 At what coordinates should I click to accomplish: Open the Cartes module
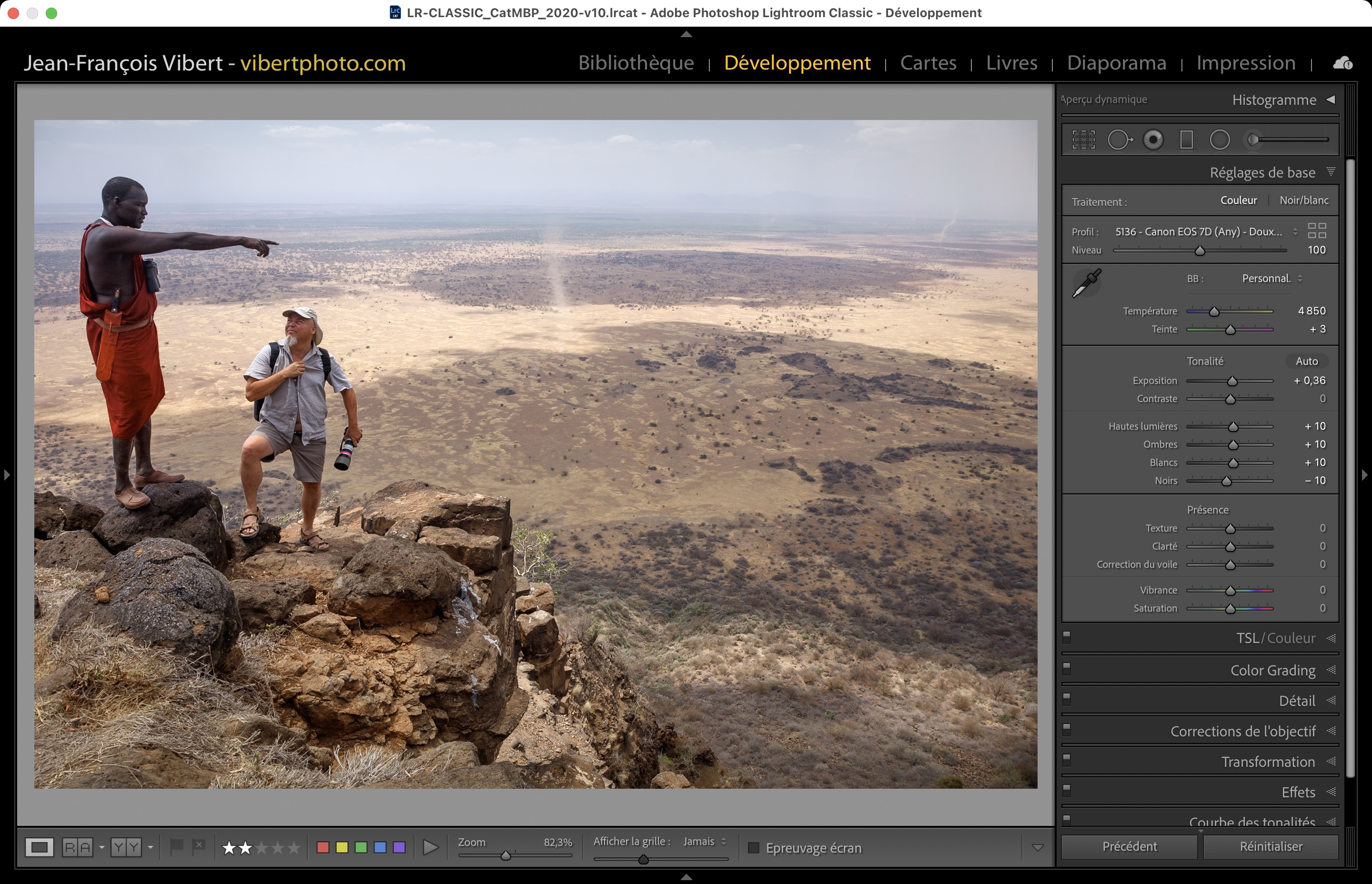click(928, 62)
